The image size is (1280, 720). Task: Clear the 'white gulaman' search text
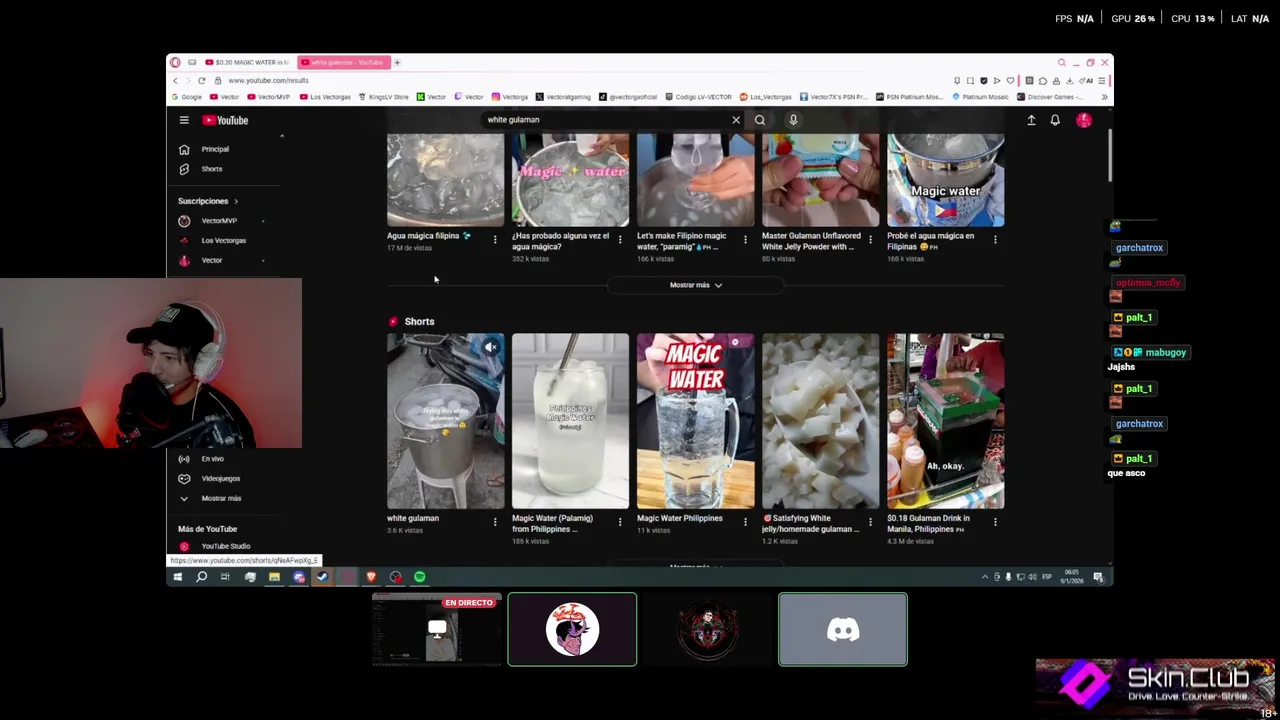tap(736, 120)
